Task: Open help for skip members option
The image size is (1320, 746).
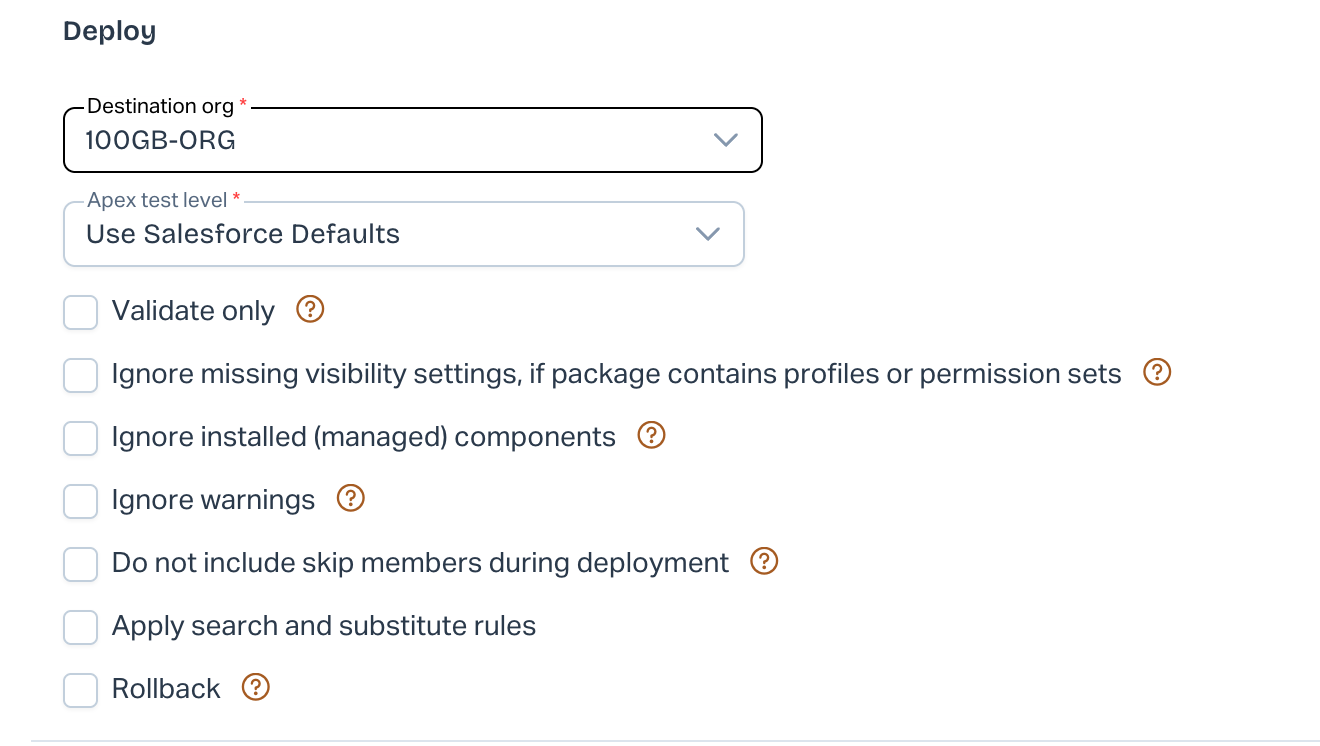Action: (x=764, y=561)
